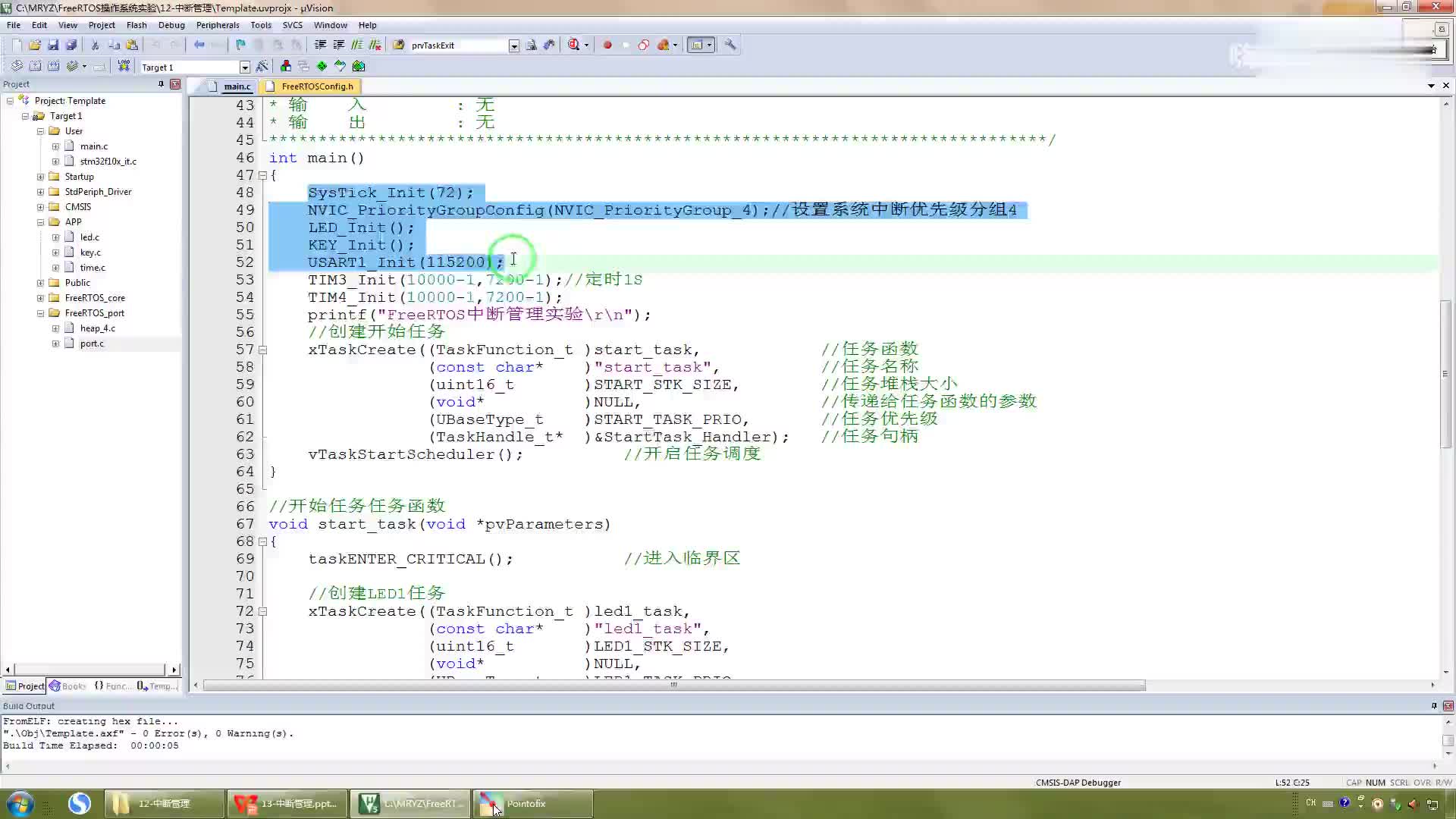The image size is (1456, 819).
Task: Rebuild all target files
Action: tap(53, 66)
